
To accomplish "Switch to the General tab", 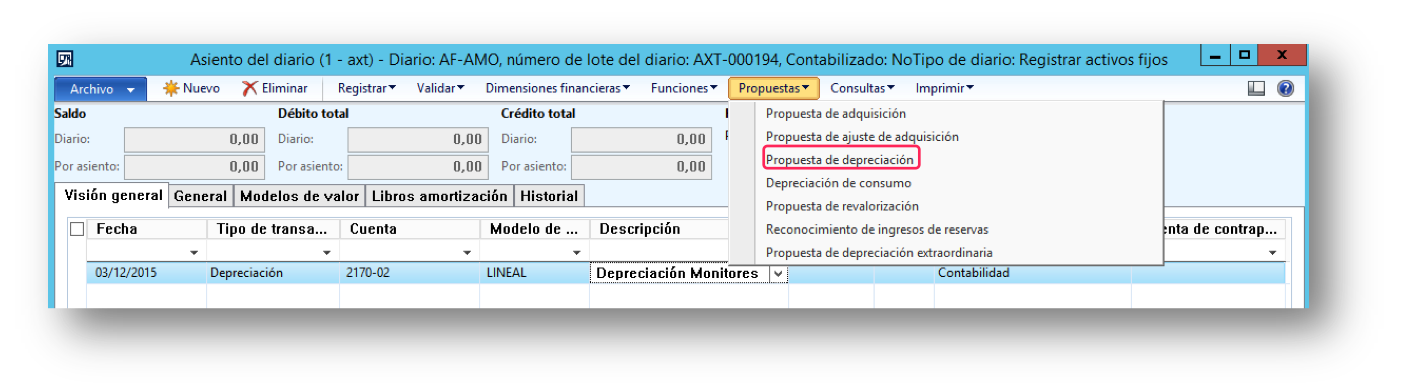I will (x=201, y=196).
